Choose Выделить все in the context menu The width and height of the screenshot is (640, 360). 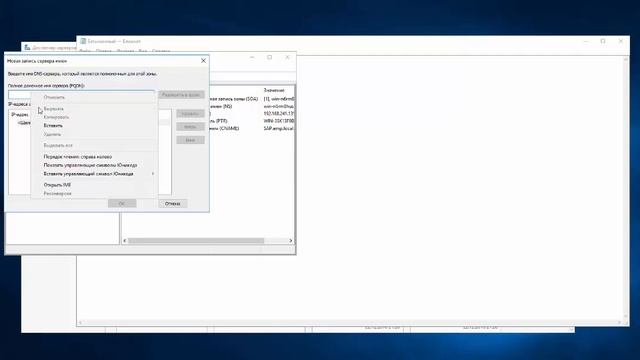58,145
